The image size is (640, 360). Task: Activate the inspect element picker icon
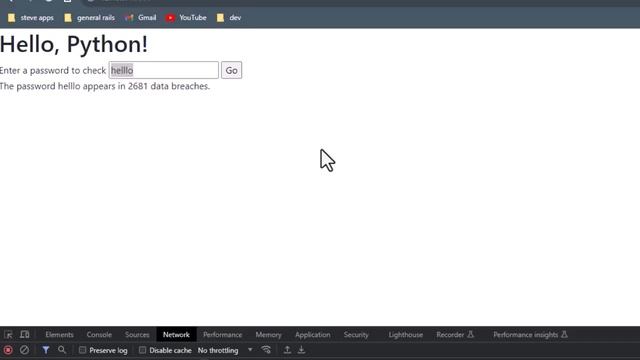pyautogui.click(x=8, y=335)
